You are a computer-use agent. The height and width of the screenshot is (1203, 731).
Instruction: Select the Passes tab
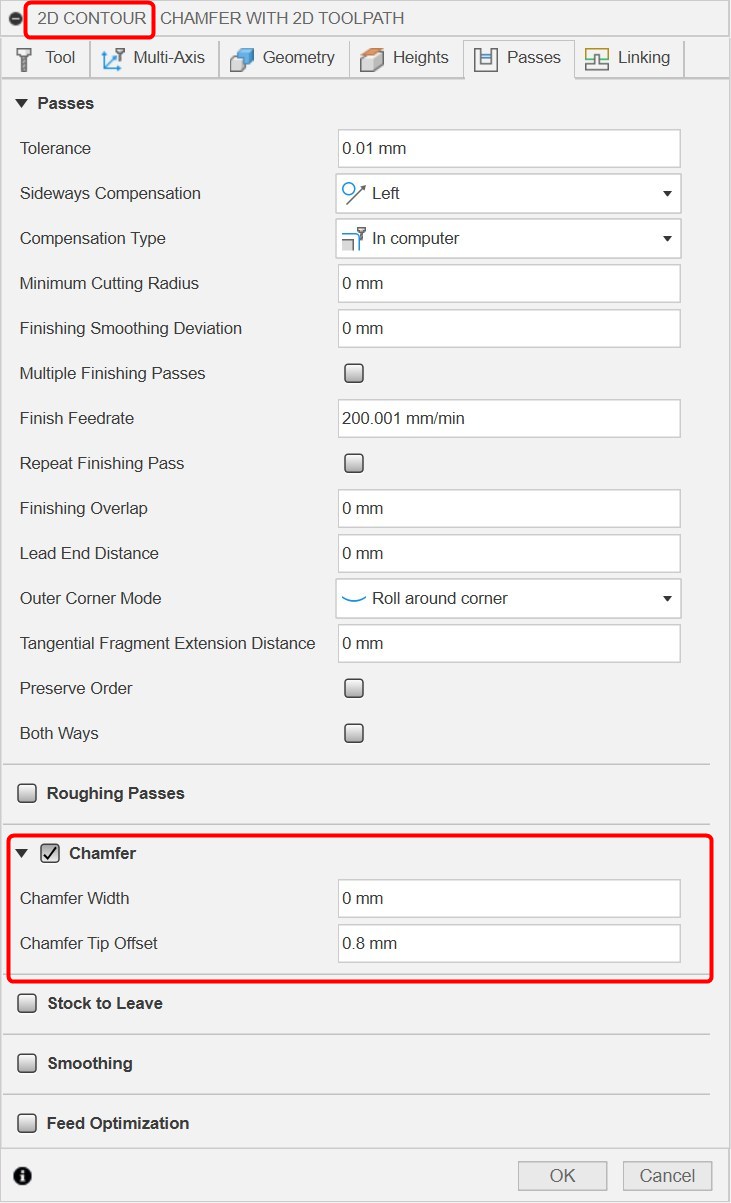(519, 58)
